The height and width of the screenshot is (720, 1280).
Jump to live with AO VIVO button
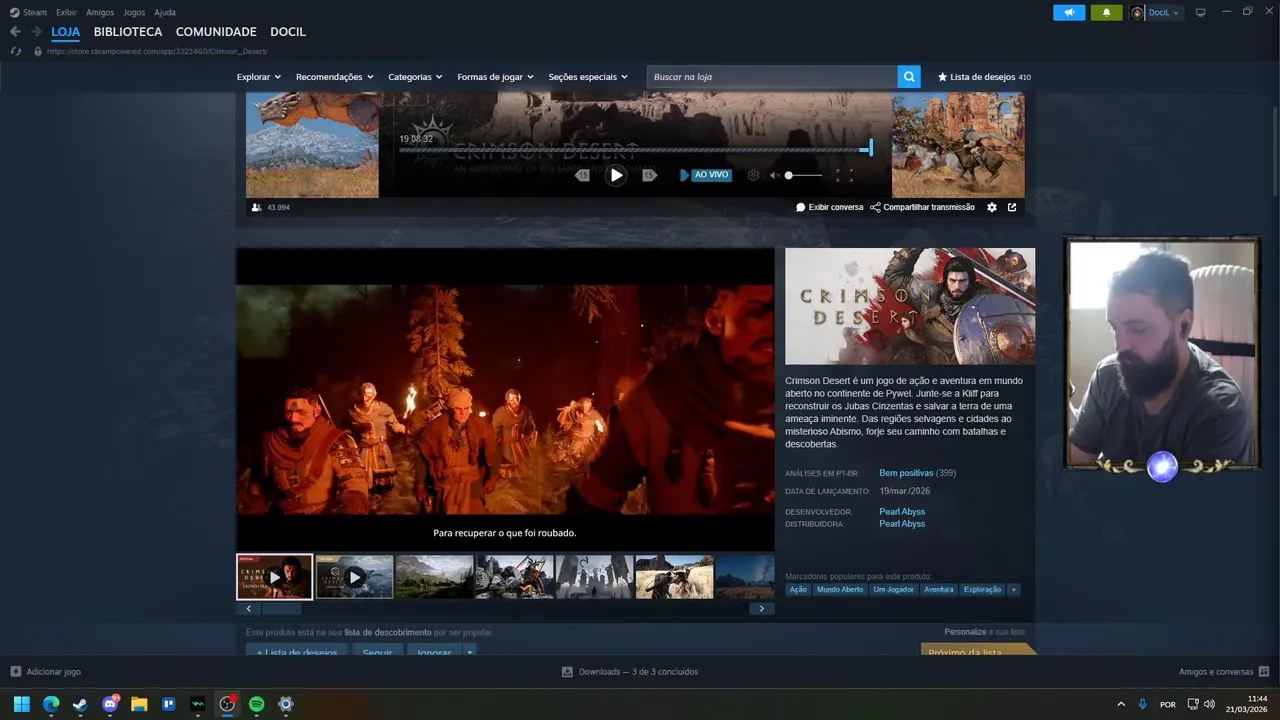click(x=706, y=175)
